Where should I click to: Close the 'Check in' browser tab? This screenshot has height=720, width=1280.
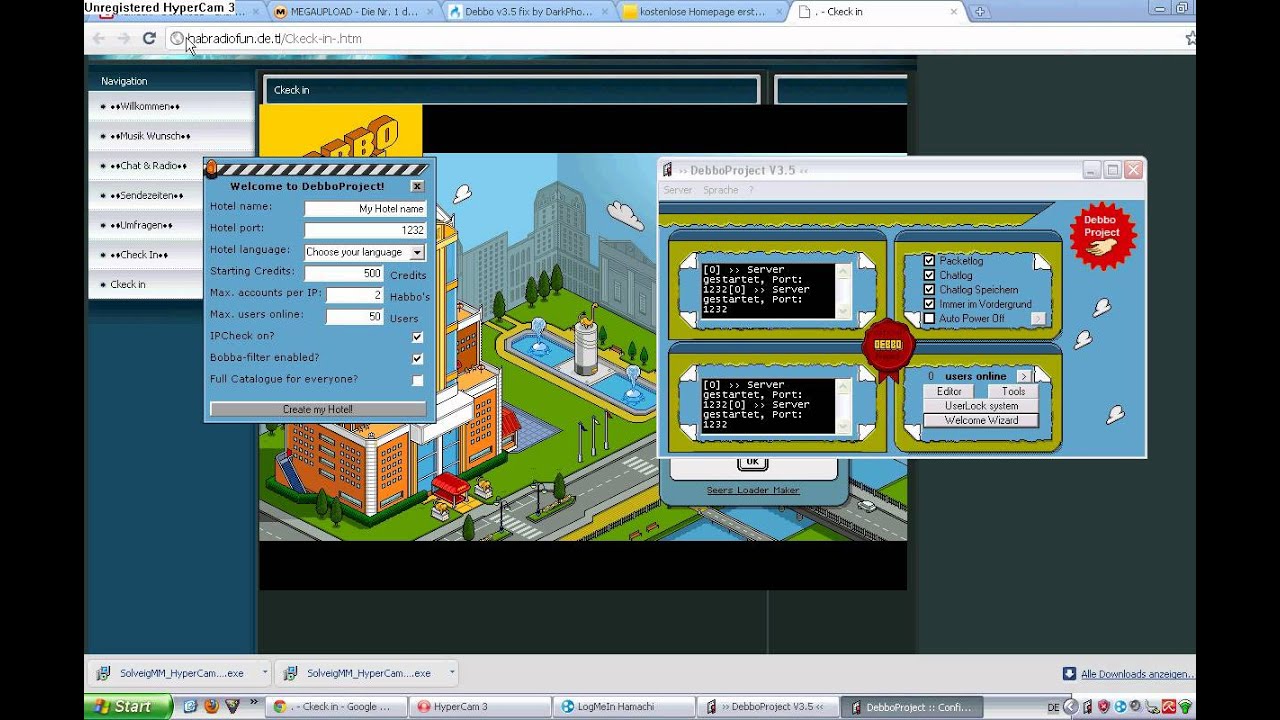tap(954, 12)
